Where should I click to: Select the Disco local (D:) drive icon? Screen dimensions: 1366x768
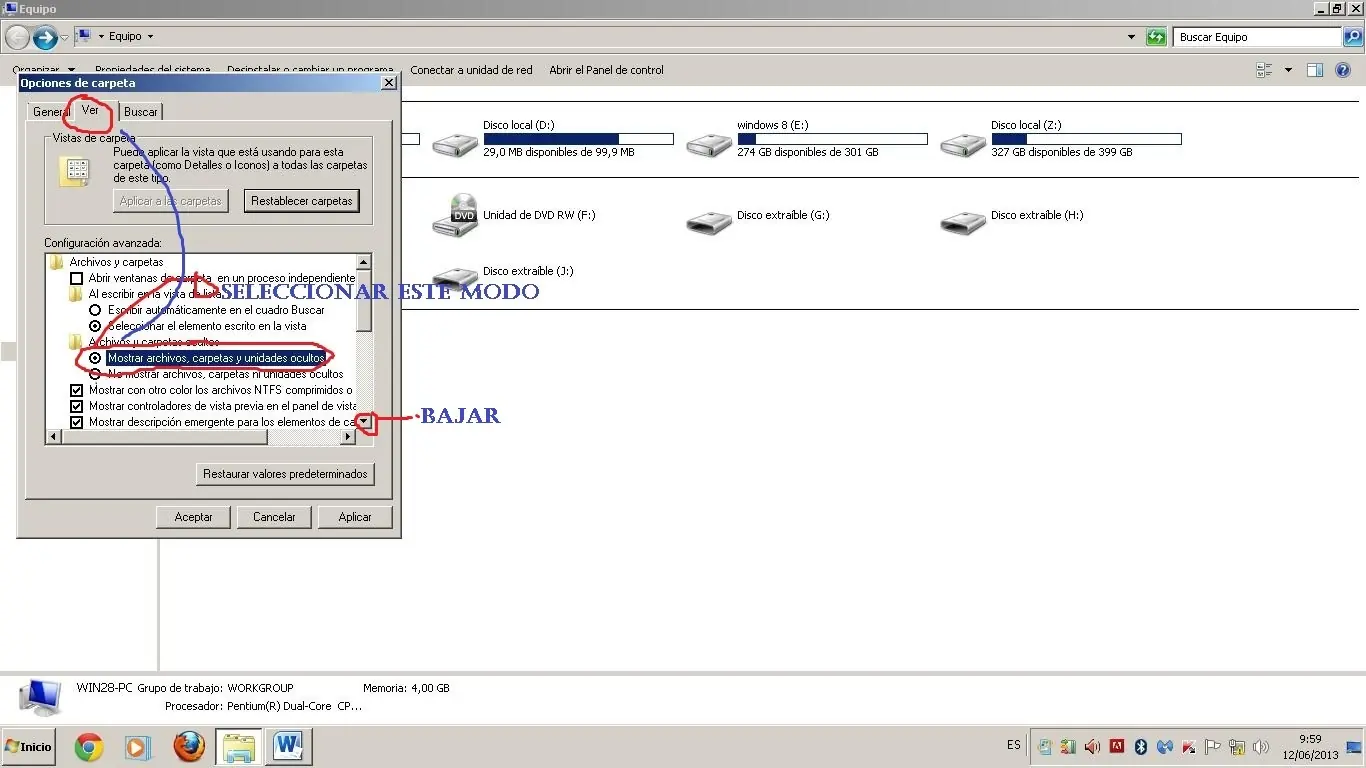[455, 144]
